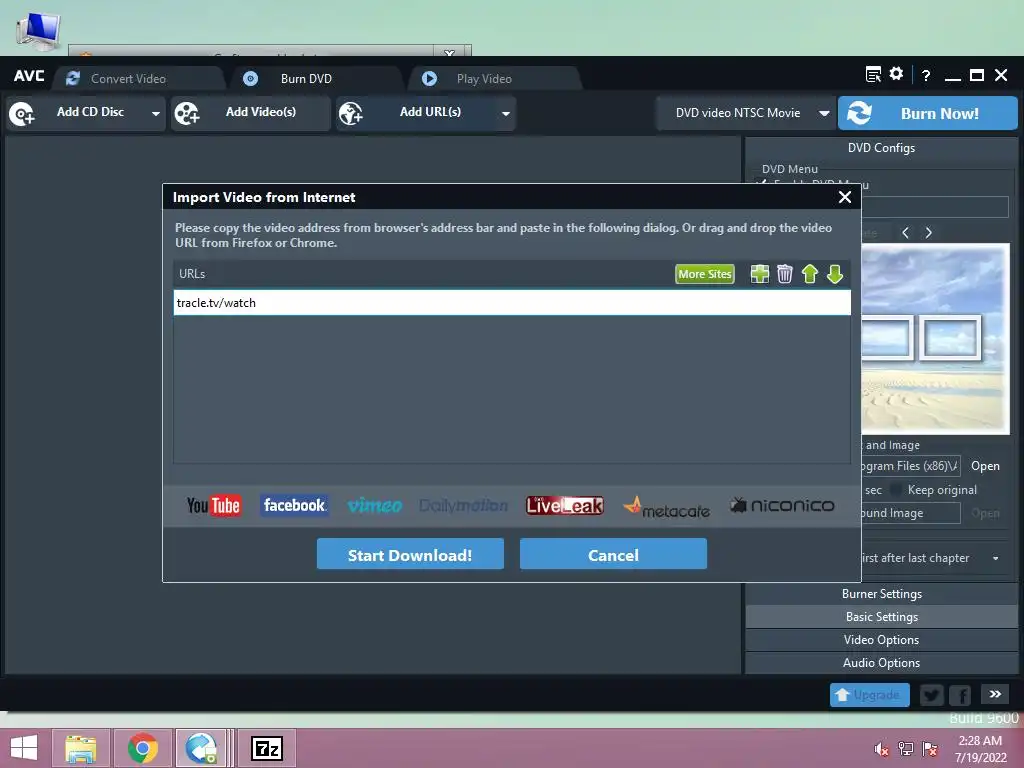Expand the Audio Options section
This screenshot has width=1024, height=768.
(882, 663)
